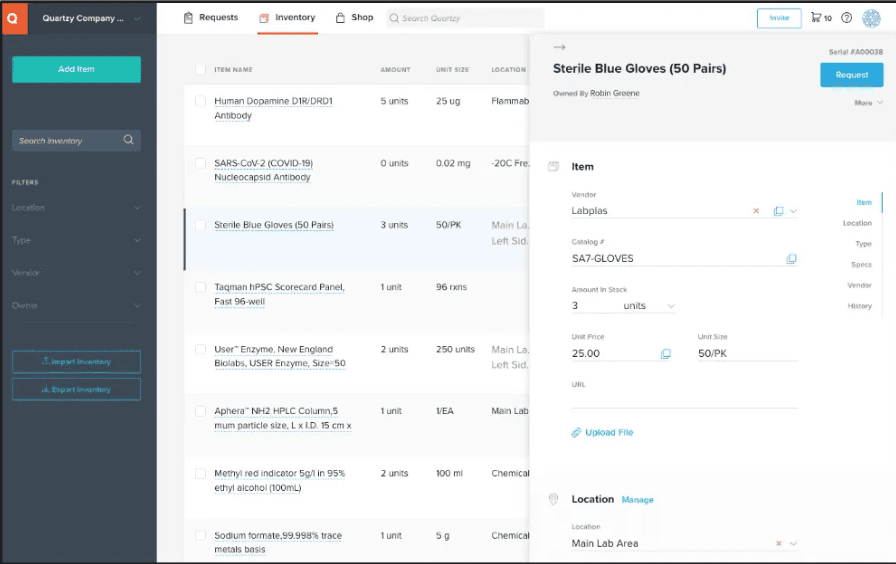Expand the More options menu under Request
Image resolution: width=896 pixels, height=564 pixels.
pyautogui.click(x=868, y=103)
